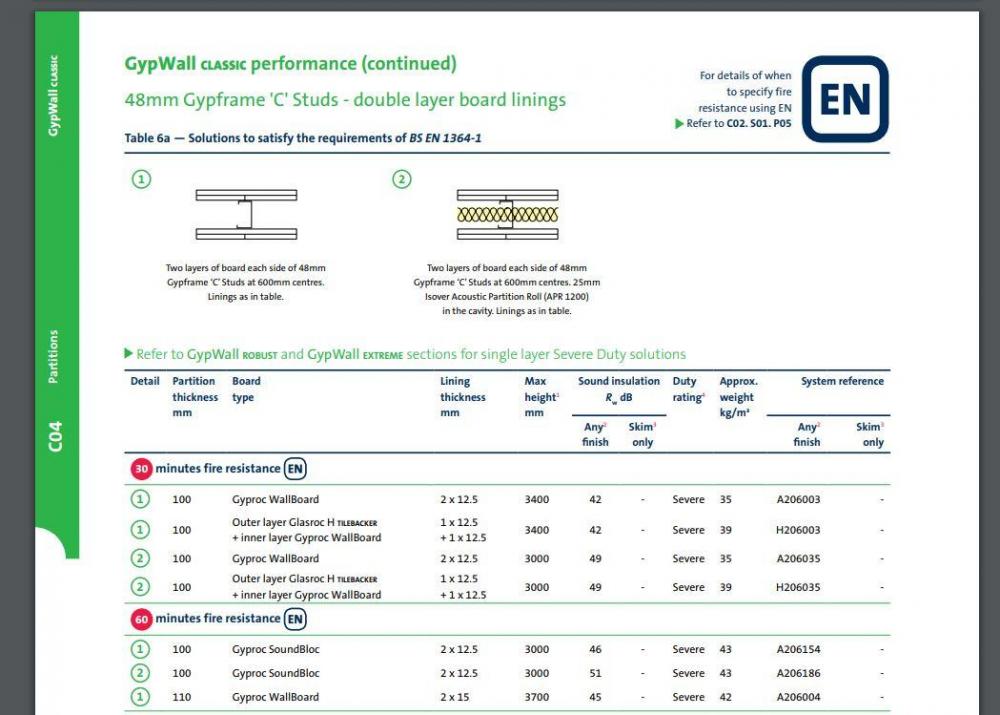Click lining thickness '2 x 15'

click(454, 697)
